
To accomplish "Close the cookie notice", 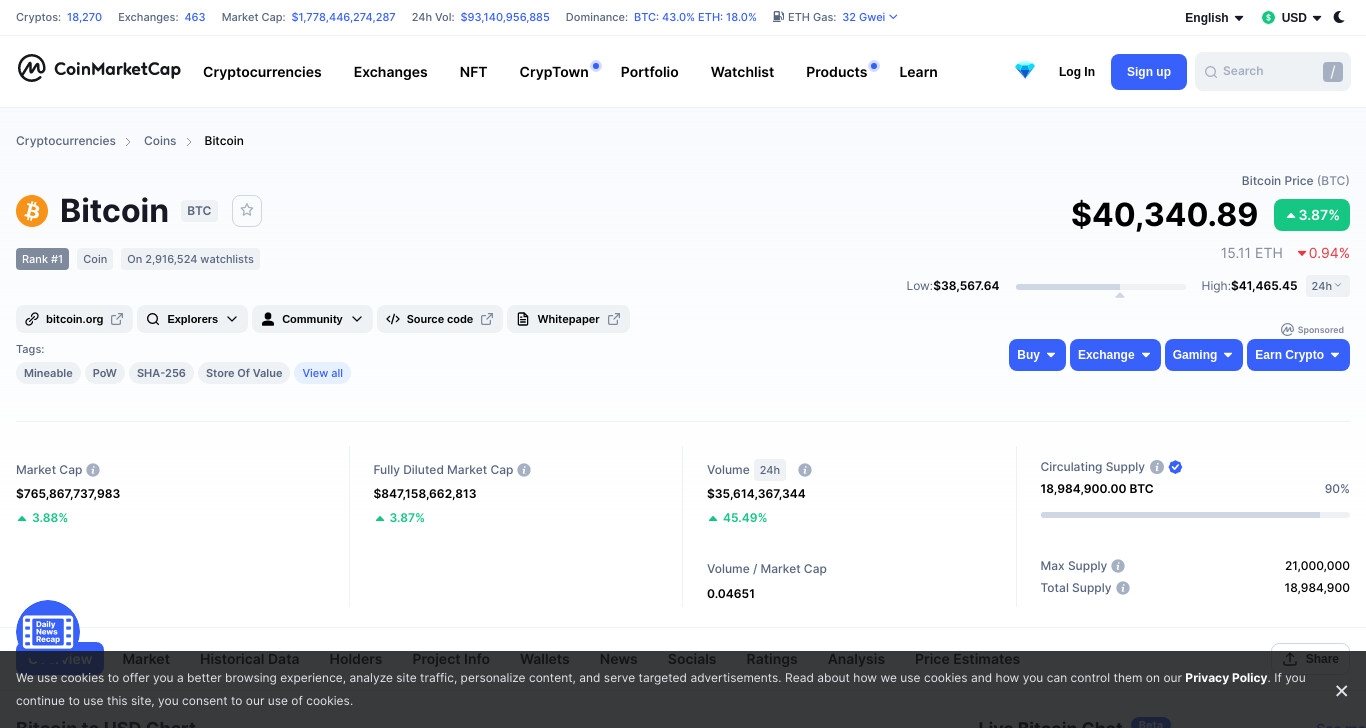I will click(x=1342, y=691).
